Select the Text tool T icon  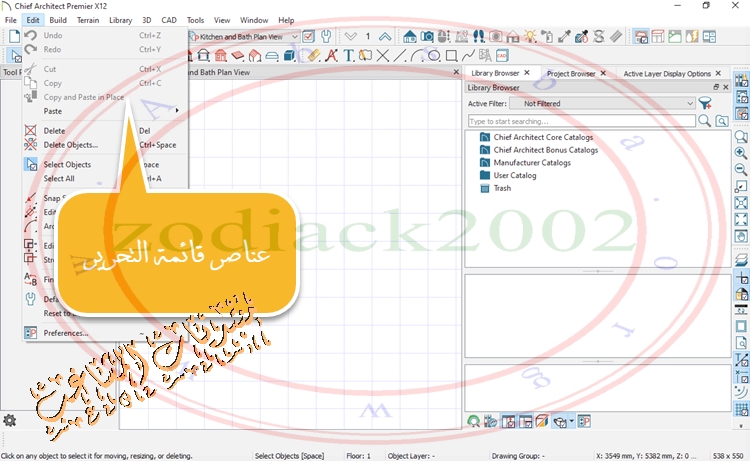click(x=349, y=55)
